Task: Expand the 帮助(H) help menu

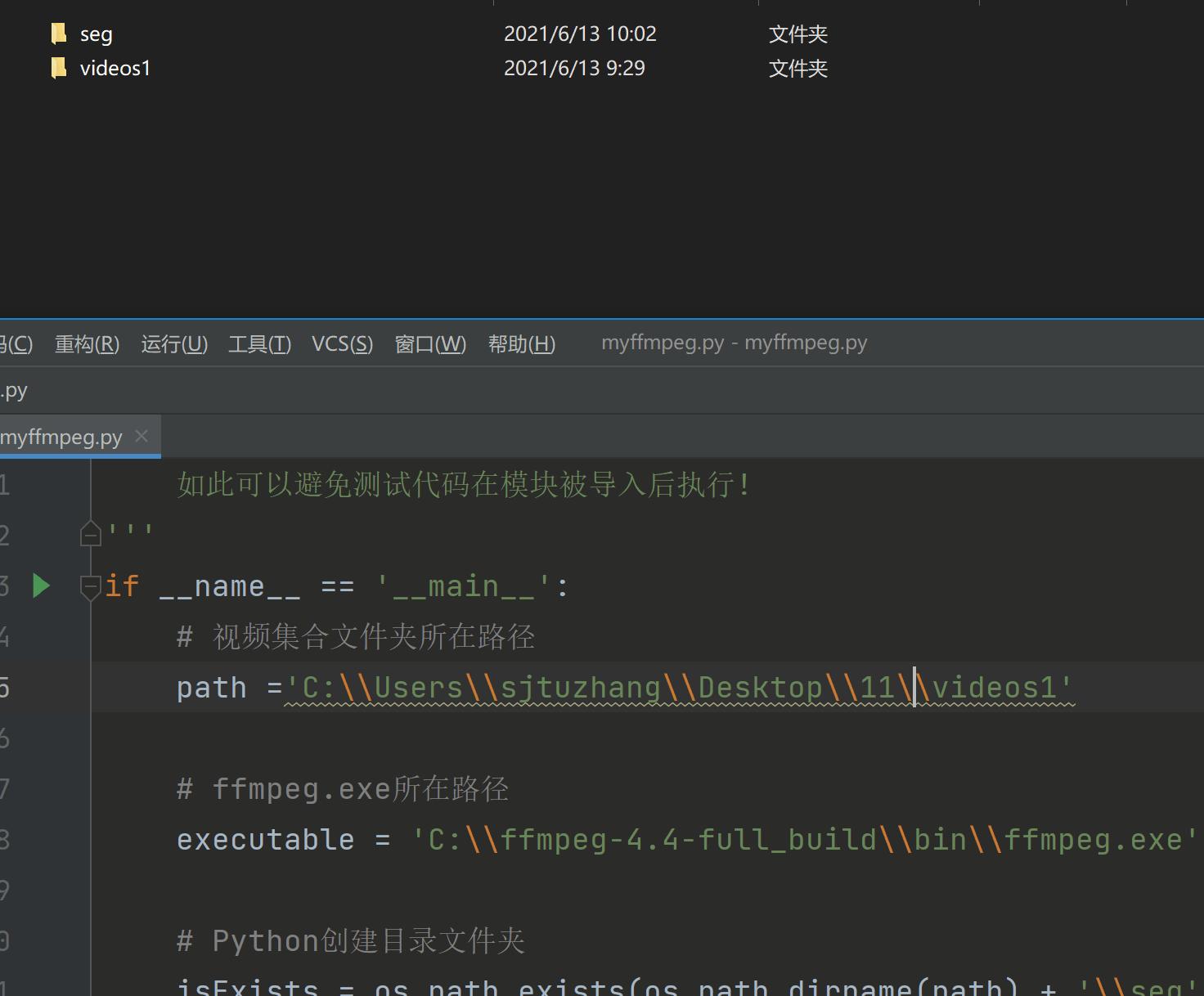Action: coord(521,343)
